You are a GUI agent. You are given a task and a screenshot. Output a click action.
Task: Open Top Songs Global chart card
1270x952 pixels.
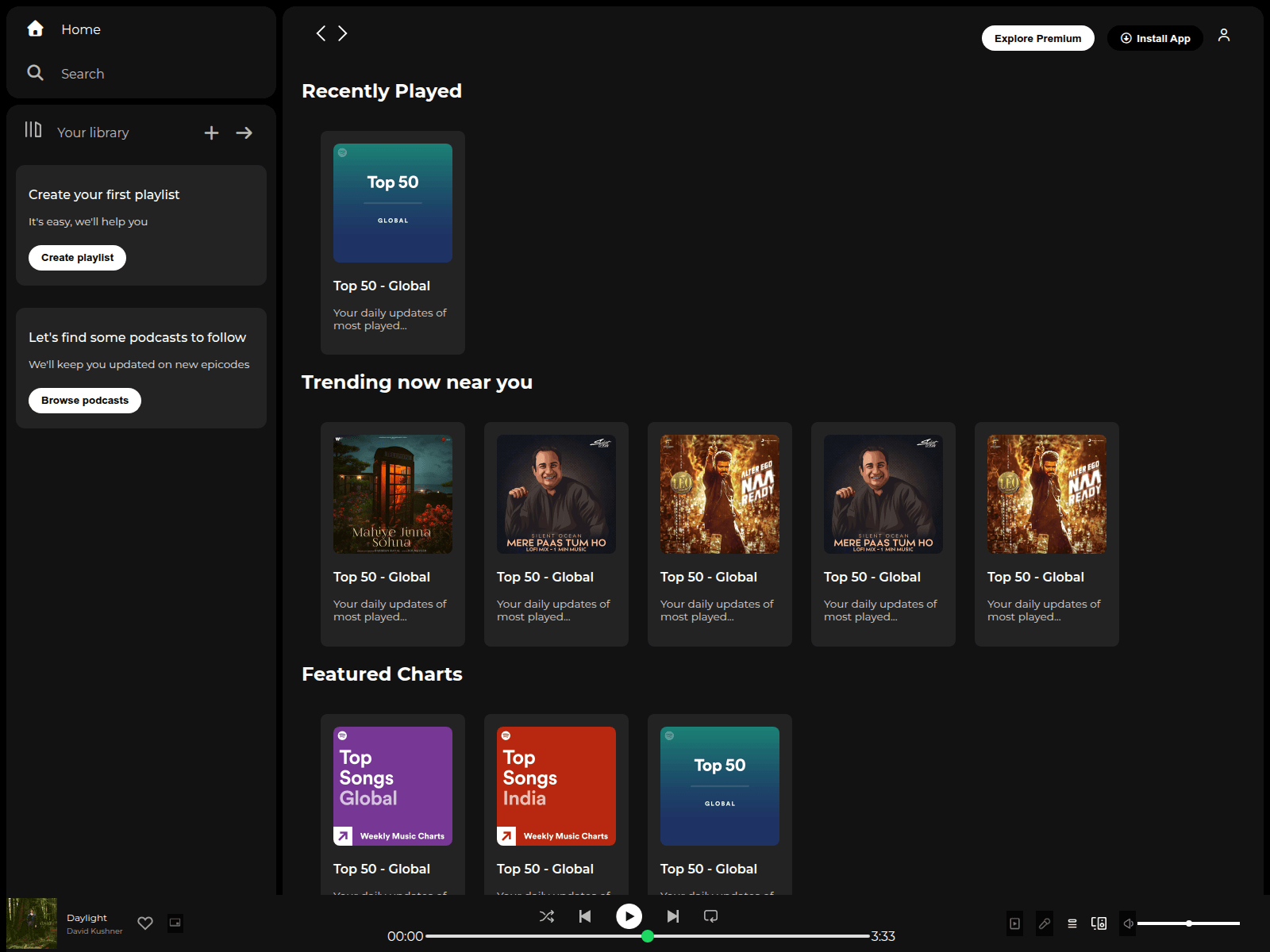(393, 804)
